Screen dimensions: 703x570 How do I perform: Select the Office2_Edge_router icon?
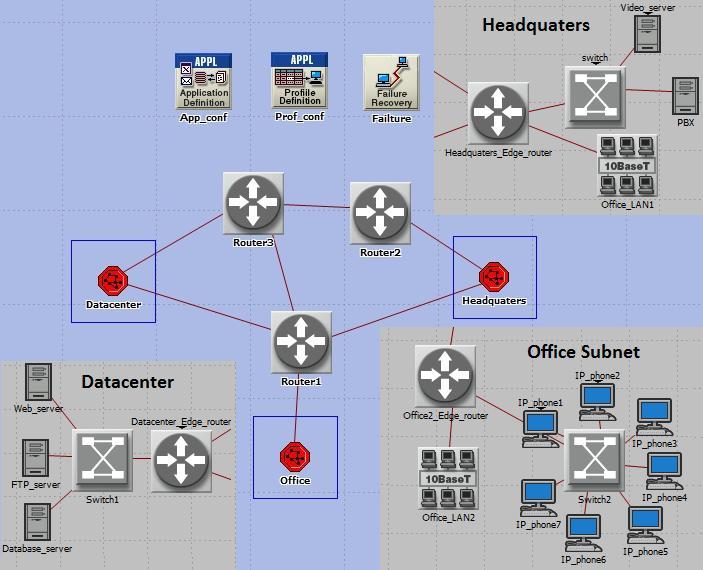click(445, 375)
